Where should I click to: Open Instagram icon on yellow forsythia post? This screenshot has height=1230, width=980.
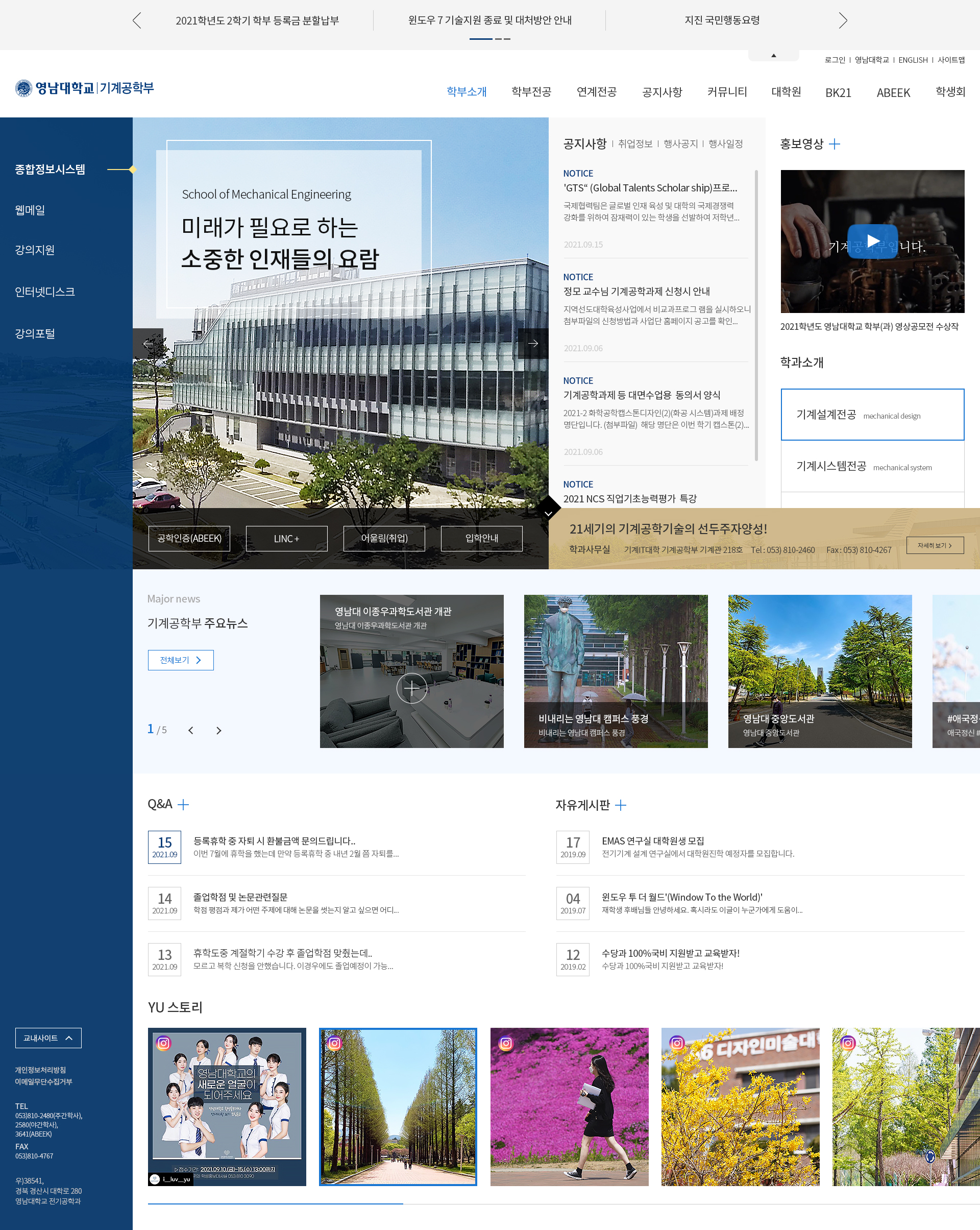677,1043
